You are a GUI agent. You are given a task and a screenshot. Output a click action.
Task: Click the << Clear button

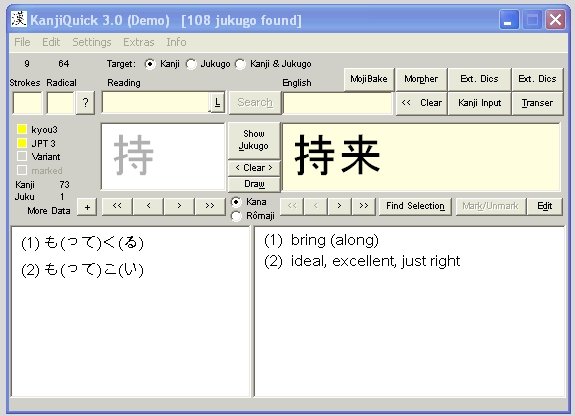[421, 103]
